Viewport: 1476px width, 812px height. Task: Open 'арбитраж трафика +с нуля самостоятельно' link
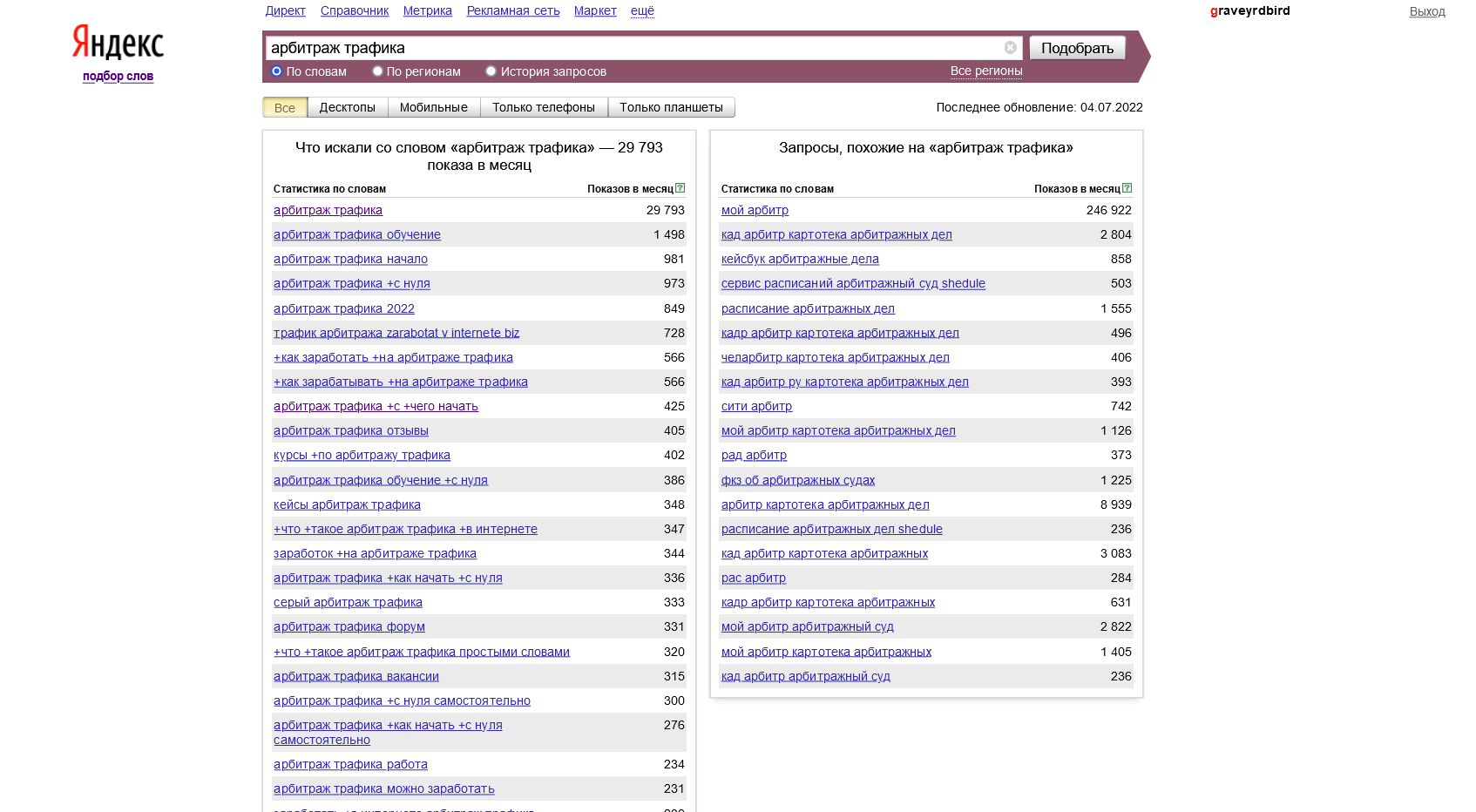pos(402,700)
